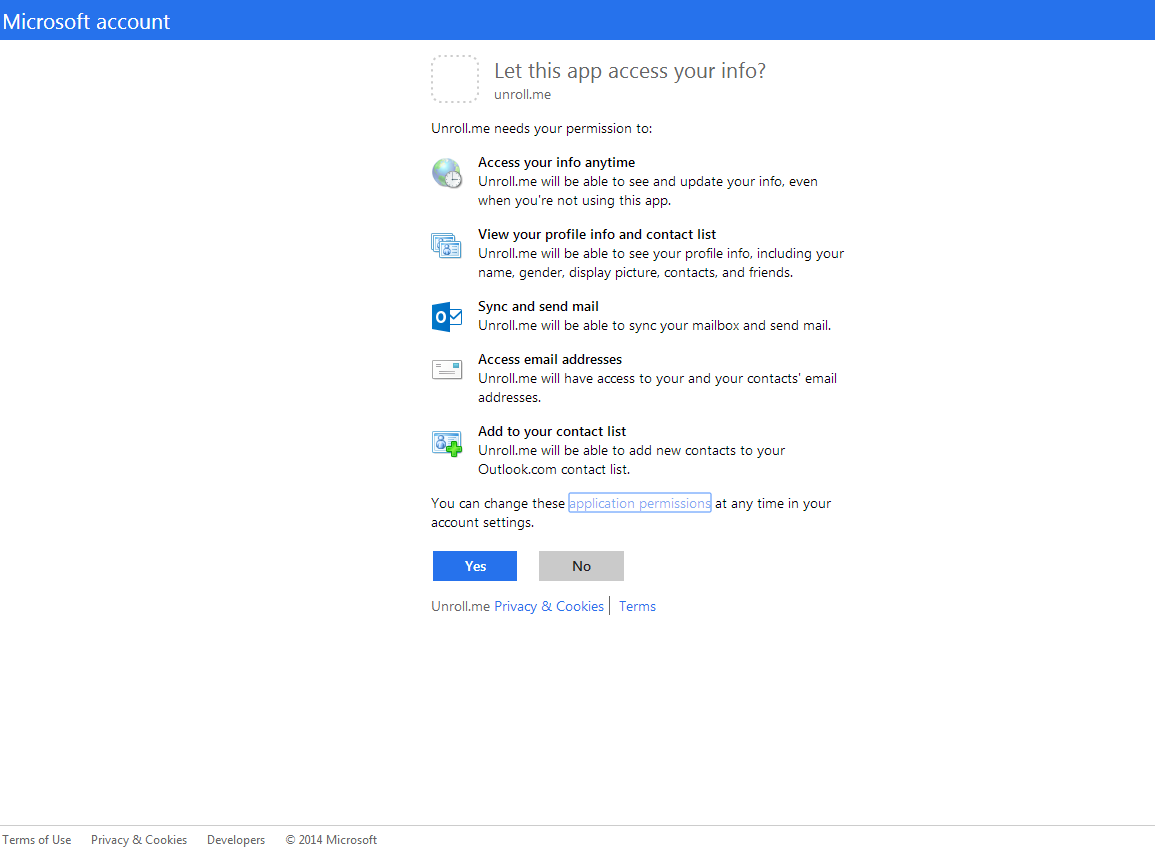1155x854 pixels.
Task: Open the Developers footer link
Action: 236,840
